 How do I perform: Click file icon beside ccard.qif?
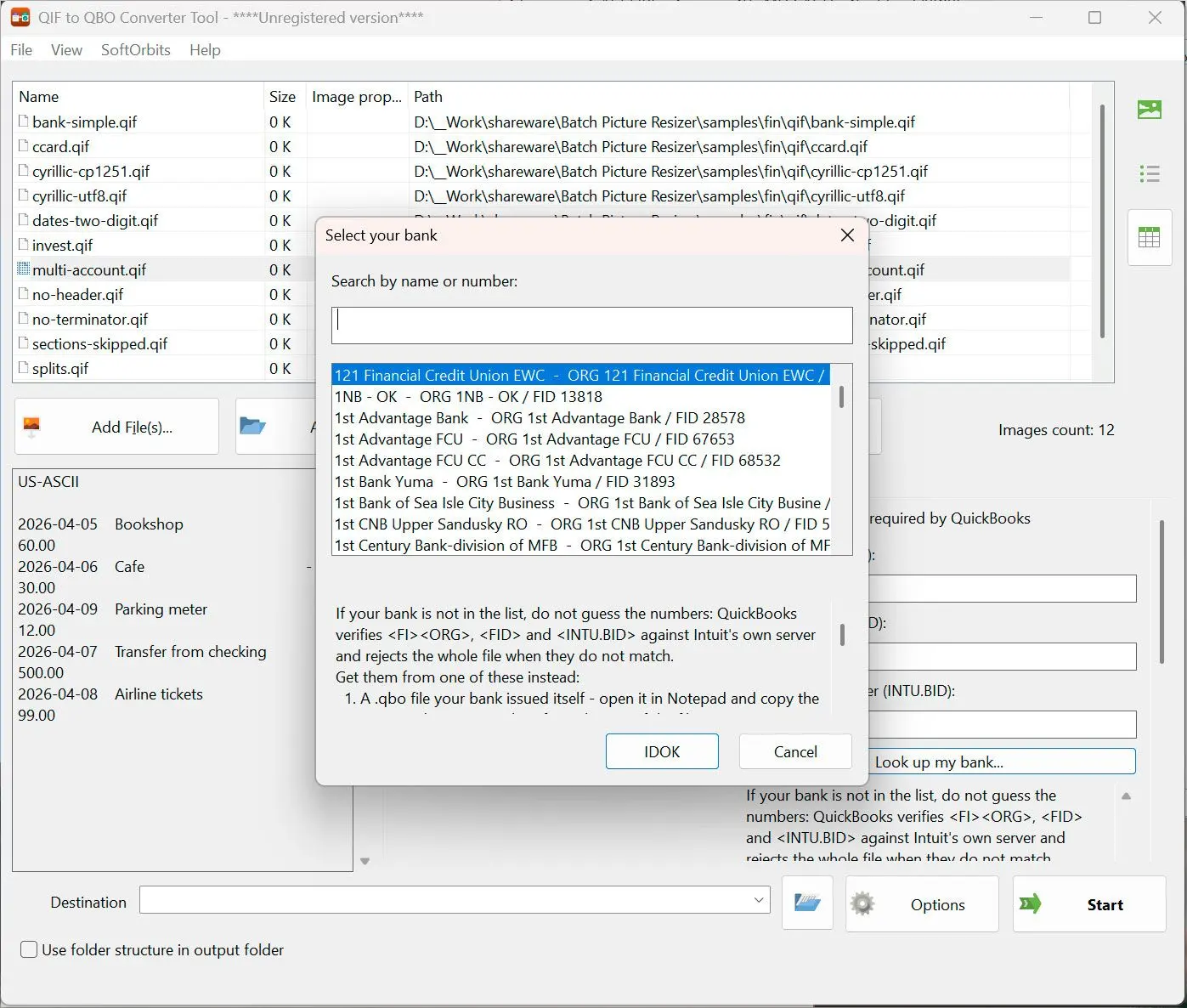(24, 146)
